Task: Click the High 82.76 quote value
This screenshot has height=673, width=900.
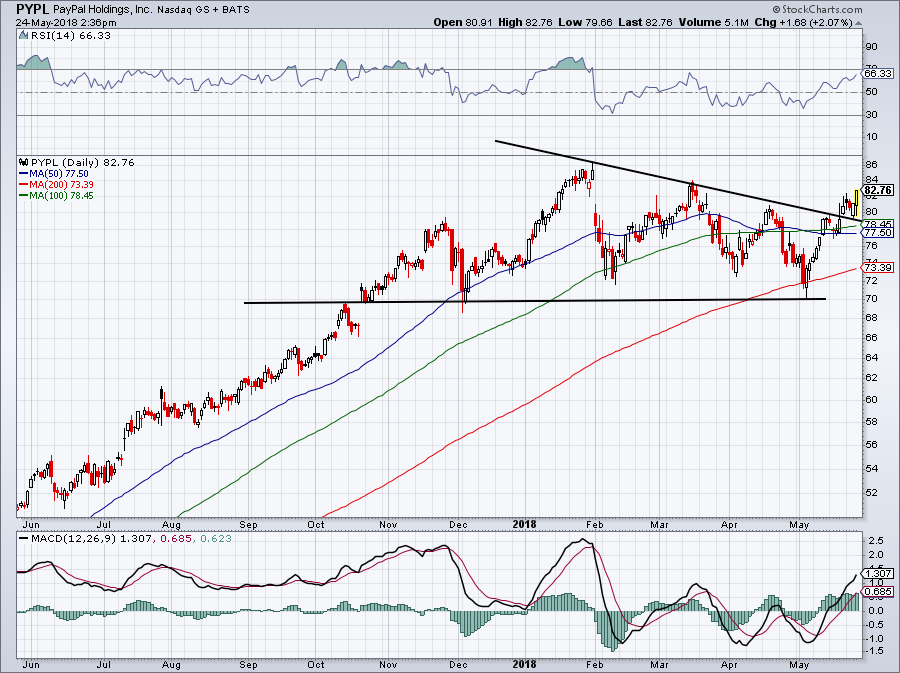Action: coord(525,22)
